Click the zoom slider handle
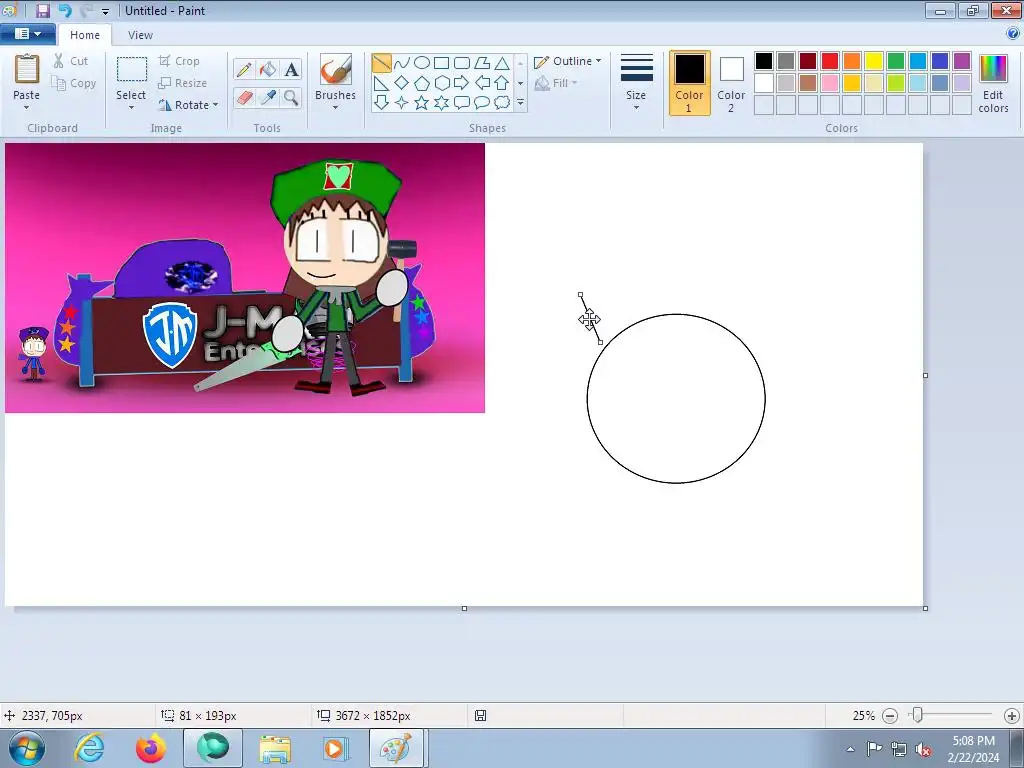 (918, 716)
